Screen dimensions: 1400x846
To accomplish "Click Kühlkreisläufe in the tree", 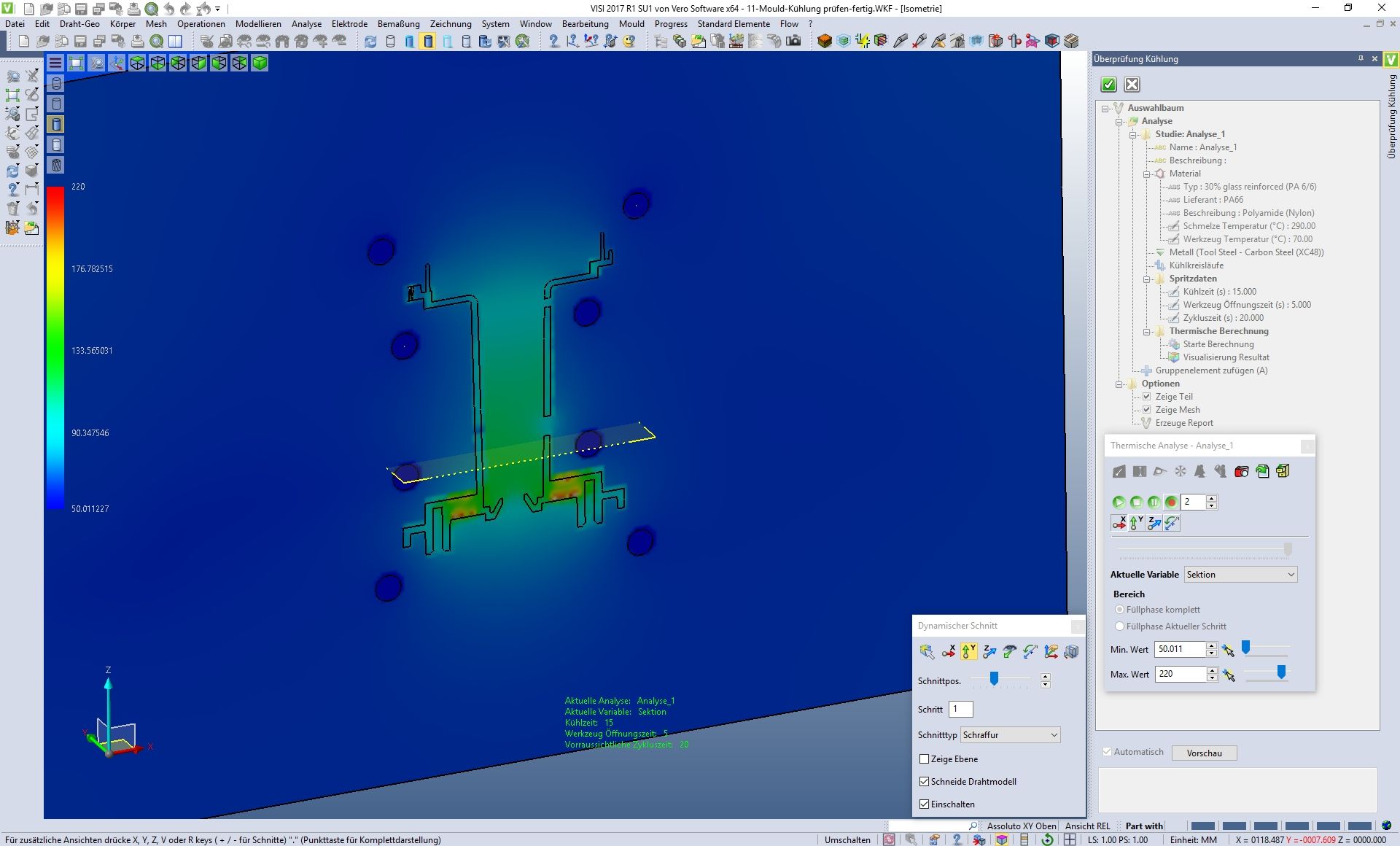I will [x=1196, y=265].
